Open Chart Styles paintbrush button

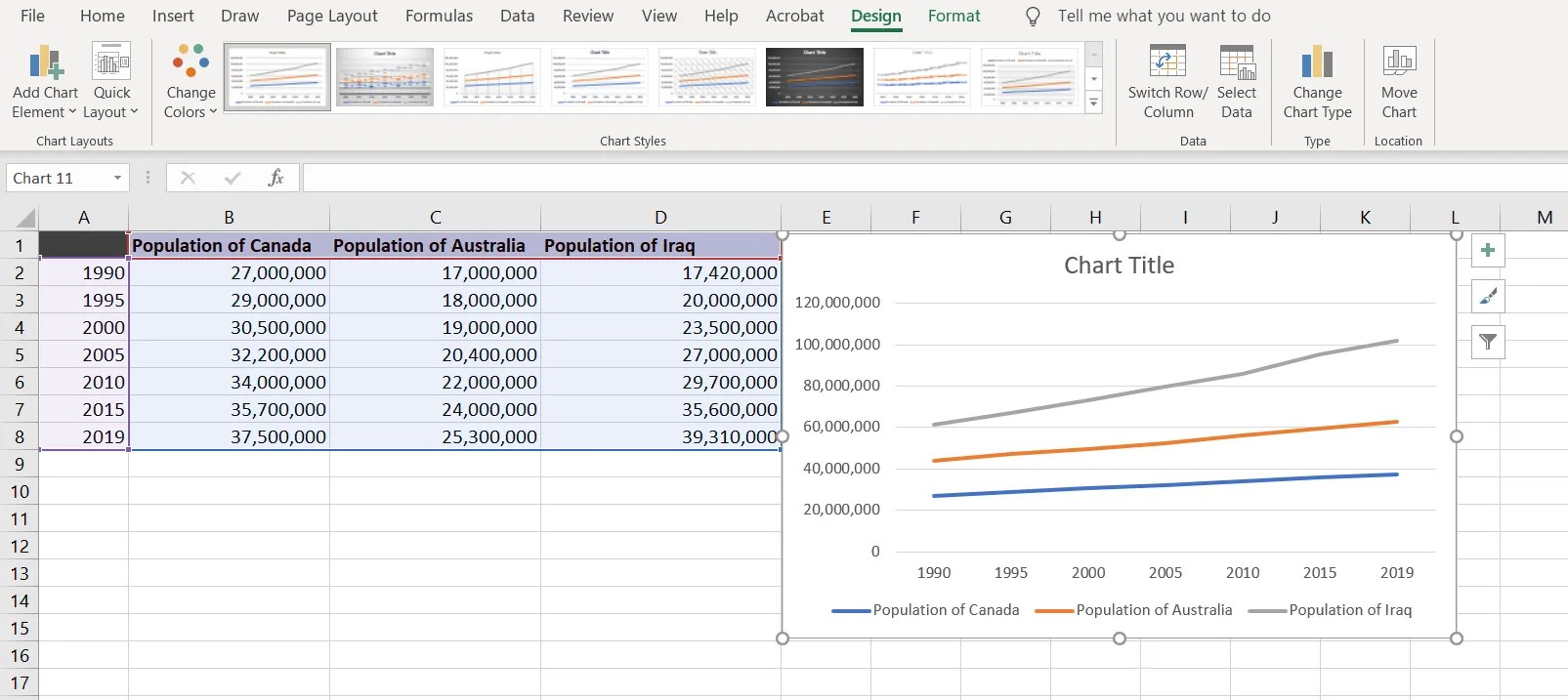click(1487, 297)
